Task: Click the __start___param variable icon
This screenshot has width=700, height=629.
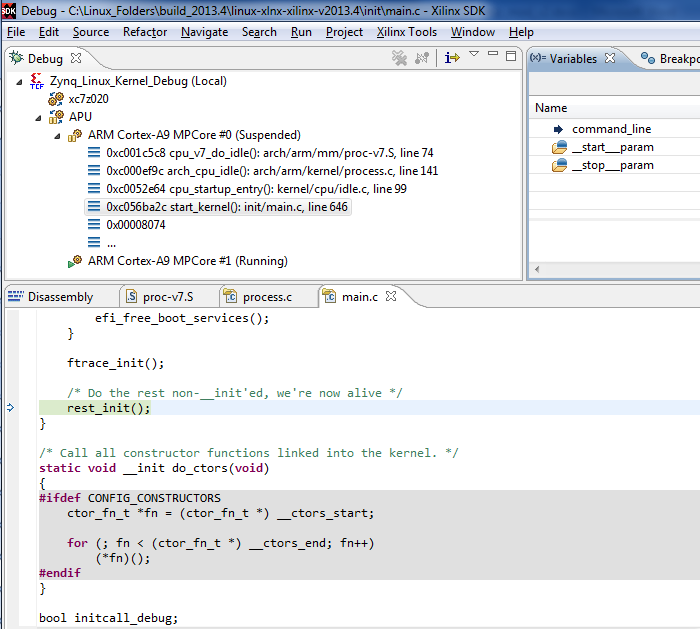Action: [559, 147]
